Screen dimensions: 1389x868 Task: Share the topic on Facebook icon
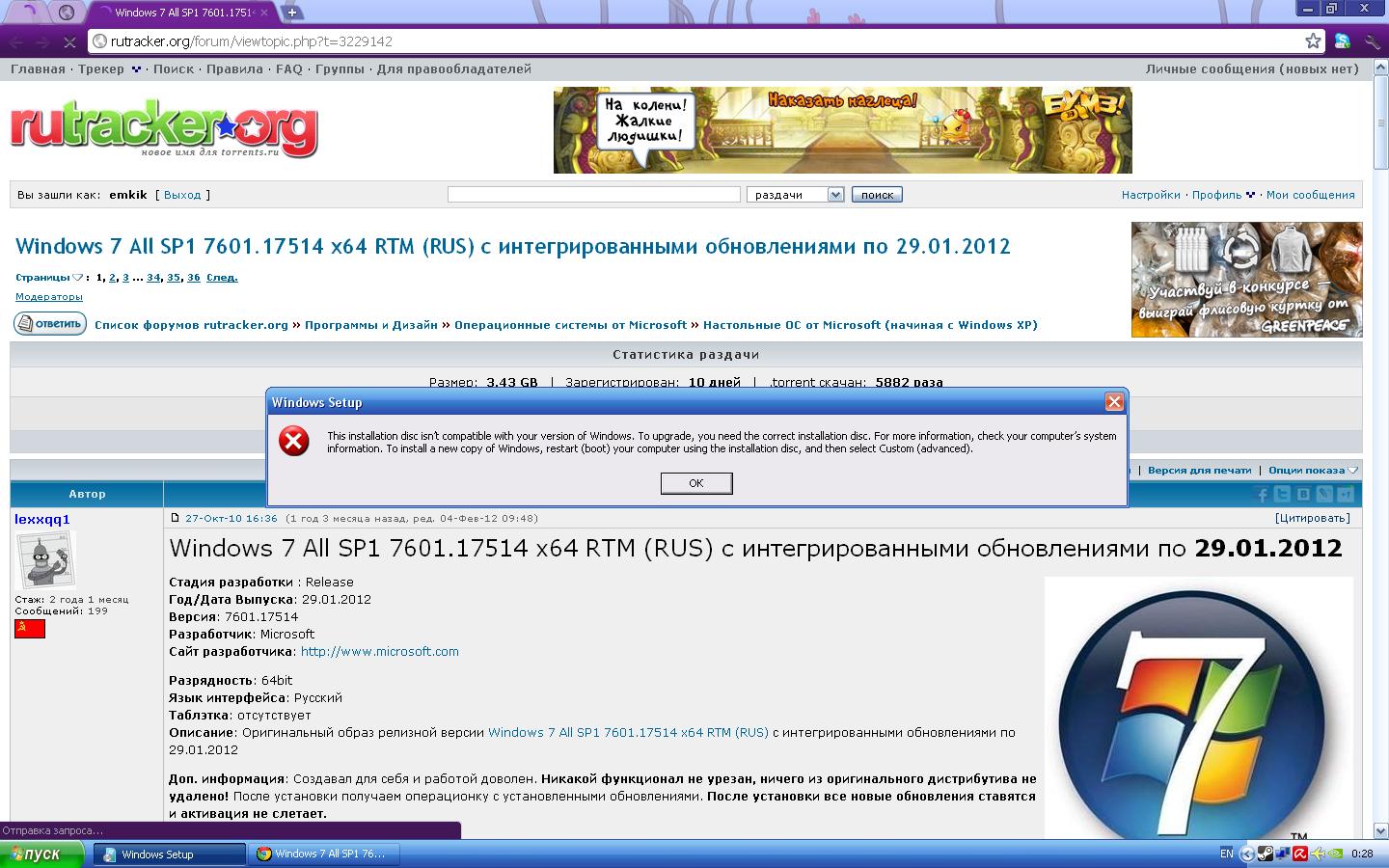(1263, 495)
